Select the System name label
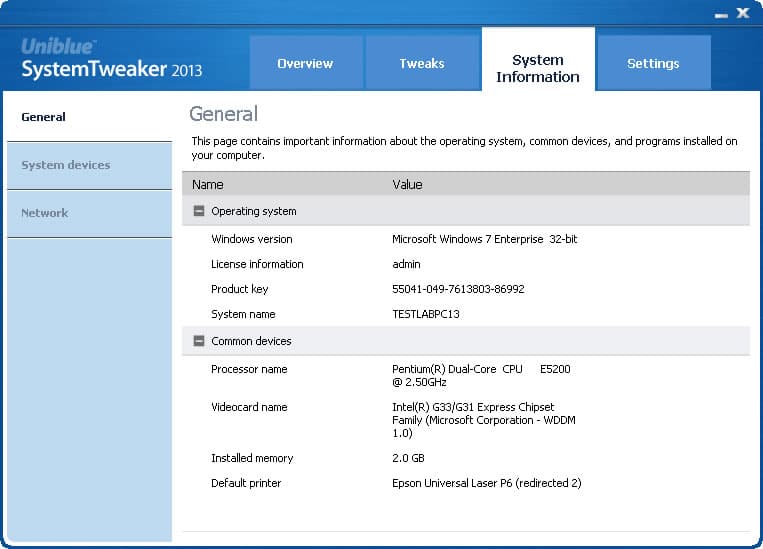The image size is (763, 549). coord(243,314)
